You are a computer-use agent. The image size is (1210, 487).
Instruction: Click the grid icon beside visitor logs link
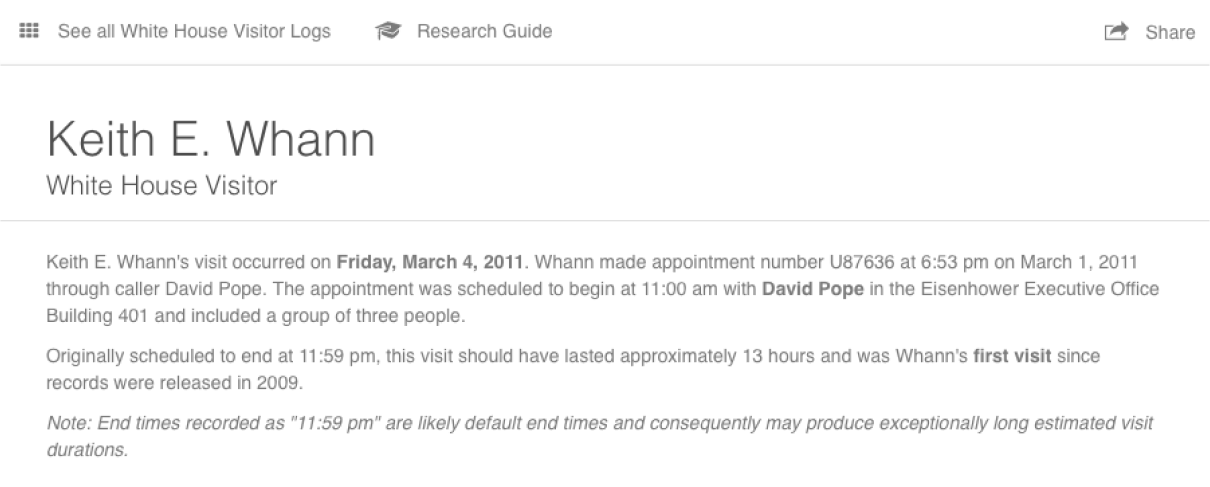[x=29, y=32]
